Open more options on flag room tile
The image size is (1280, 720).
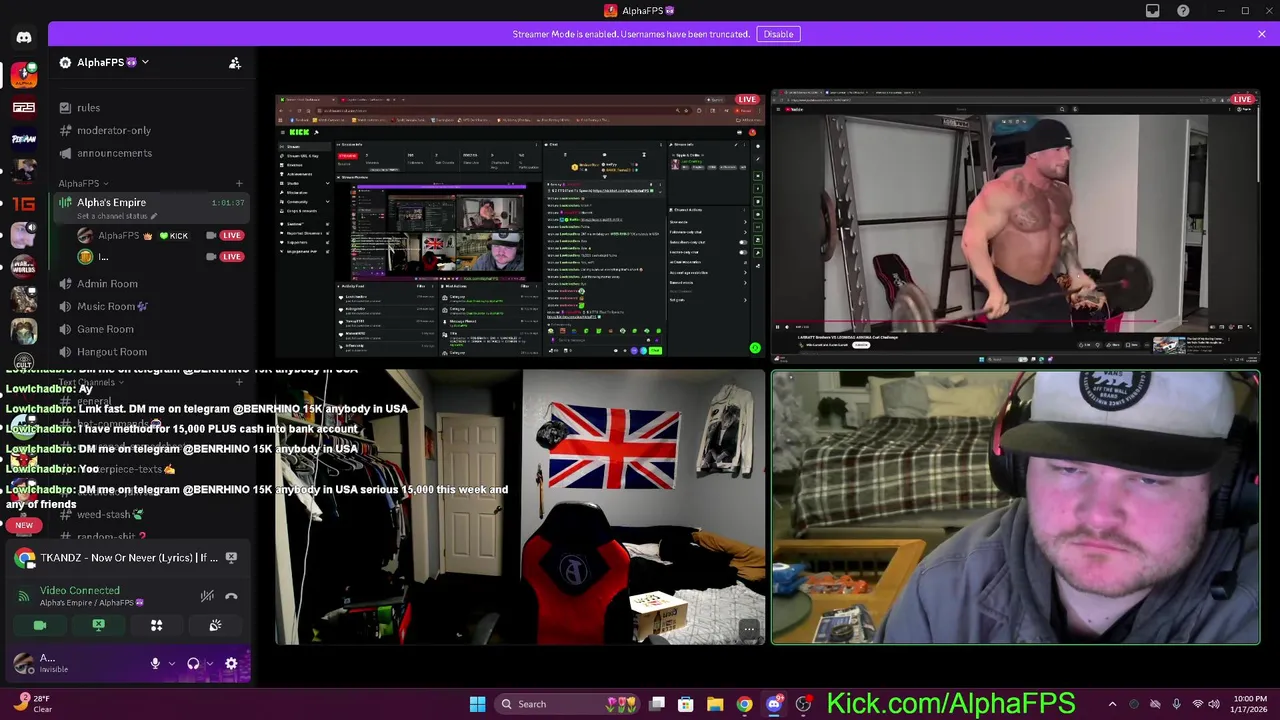click(748, 630)
